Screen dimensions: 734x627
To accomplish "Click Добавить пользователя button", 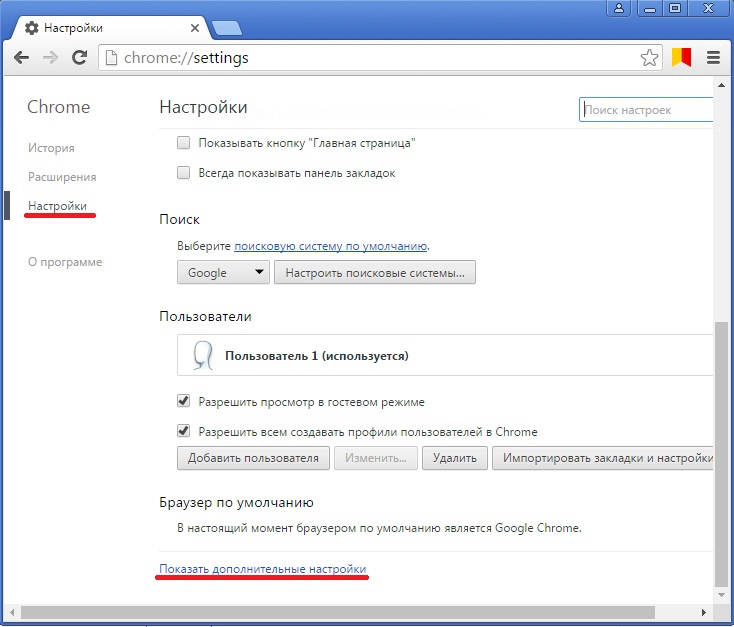I will pos(253,458).
